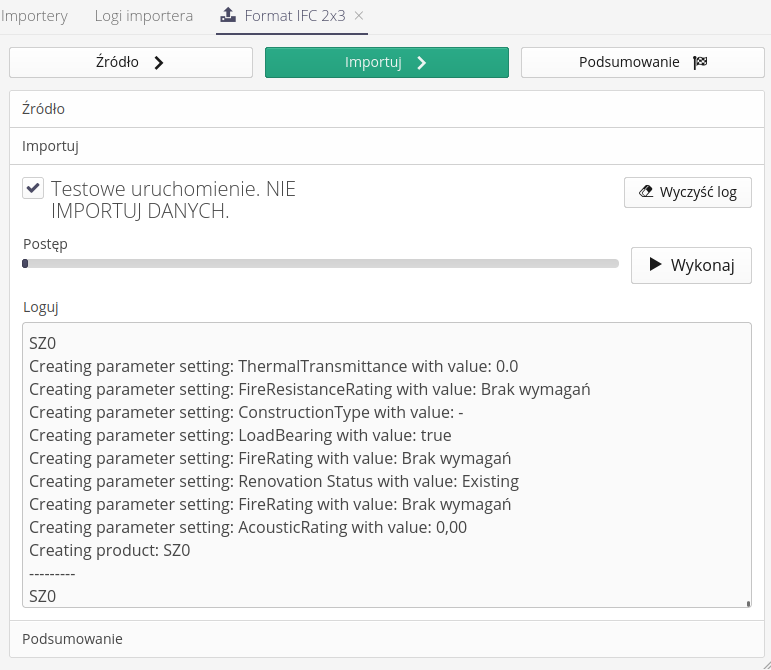Image resolution: width=771 pixels, height=670 pixels.
Task: Grab the log area resize handle
Action: pos(747,603)
